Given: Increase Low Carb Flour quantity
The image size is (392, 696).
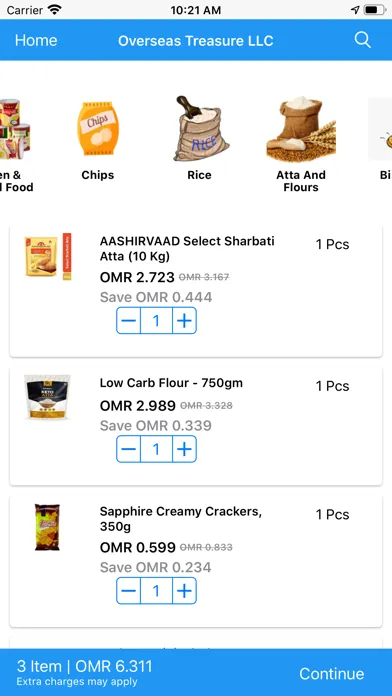Looking at the screenshot, I should tap(184, 449).
